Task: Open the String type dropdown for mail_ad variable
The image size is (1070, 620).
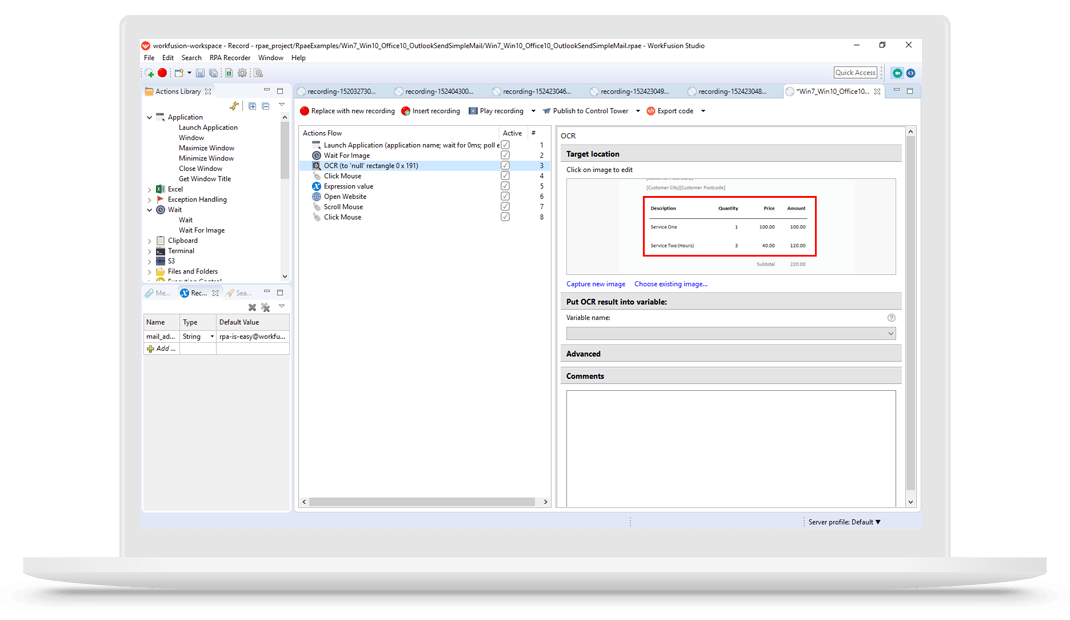Action: point(212,337)
